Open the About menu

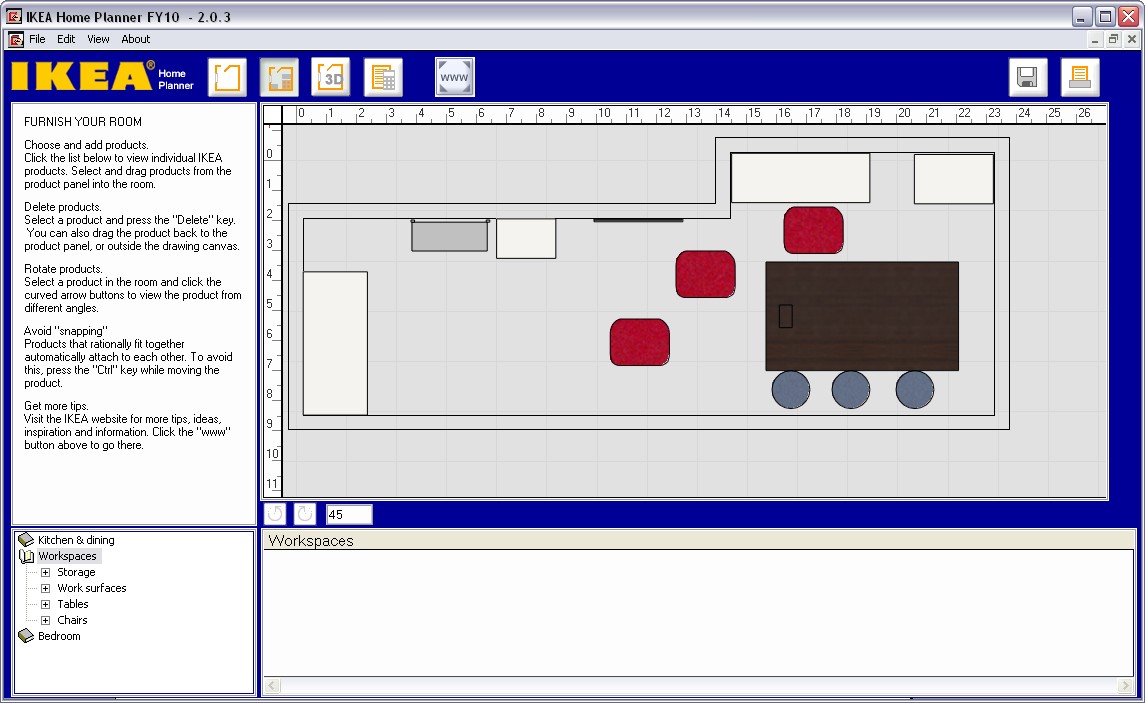[x=136, y=39]
